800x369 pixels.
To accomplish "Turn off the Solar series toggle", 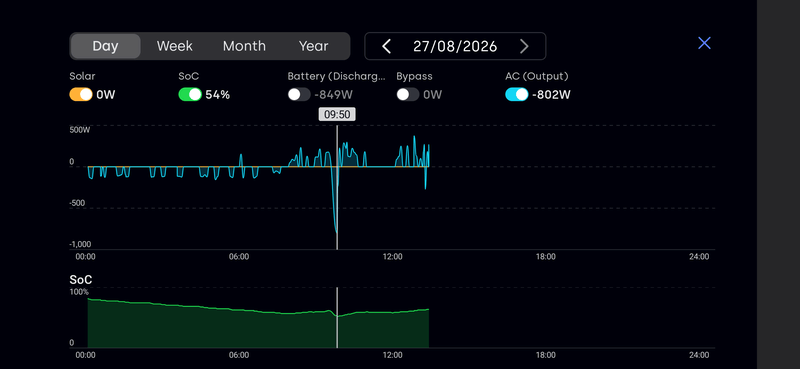I will click(x=81, y=94).
